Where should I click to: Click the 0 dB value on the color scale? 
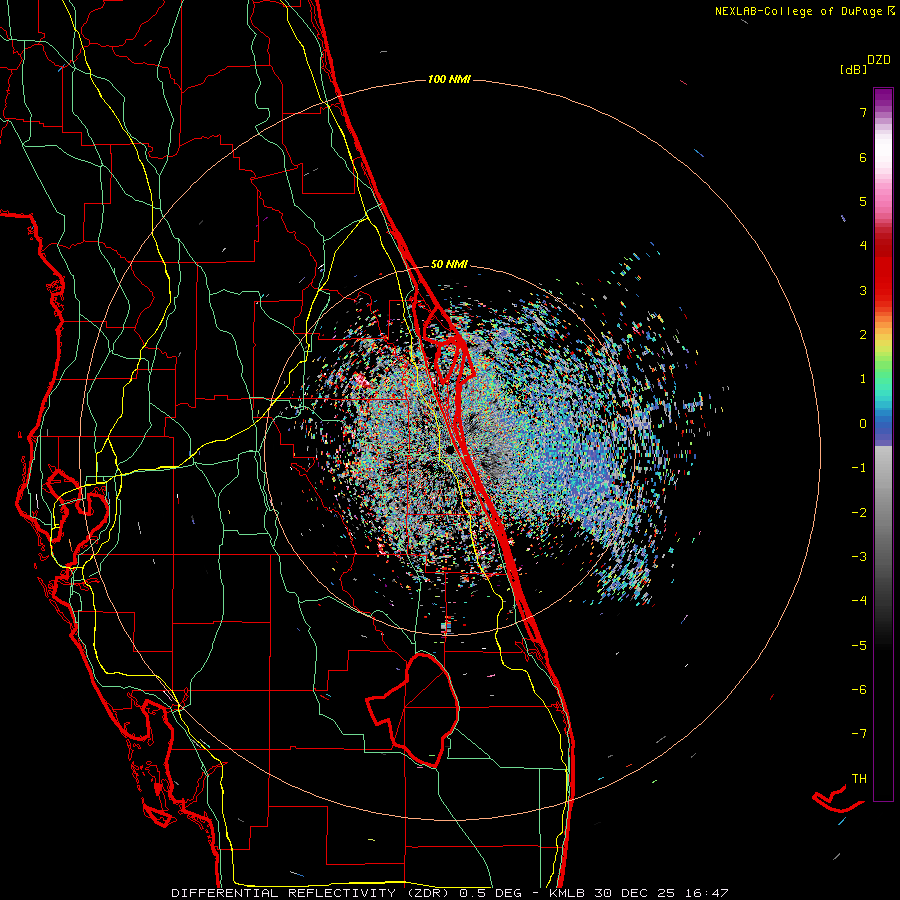point(863,424)
